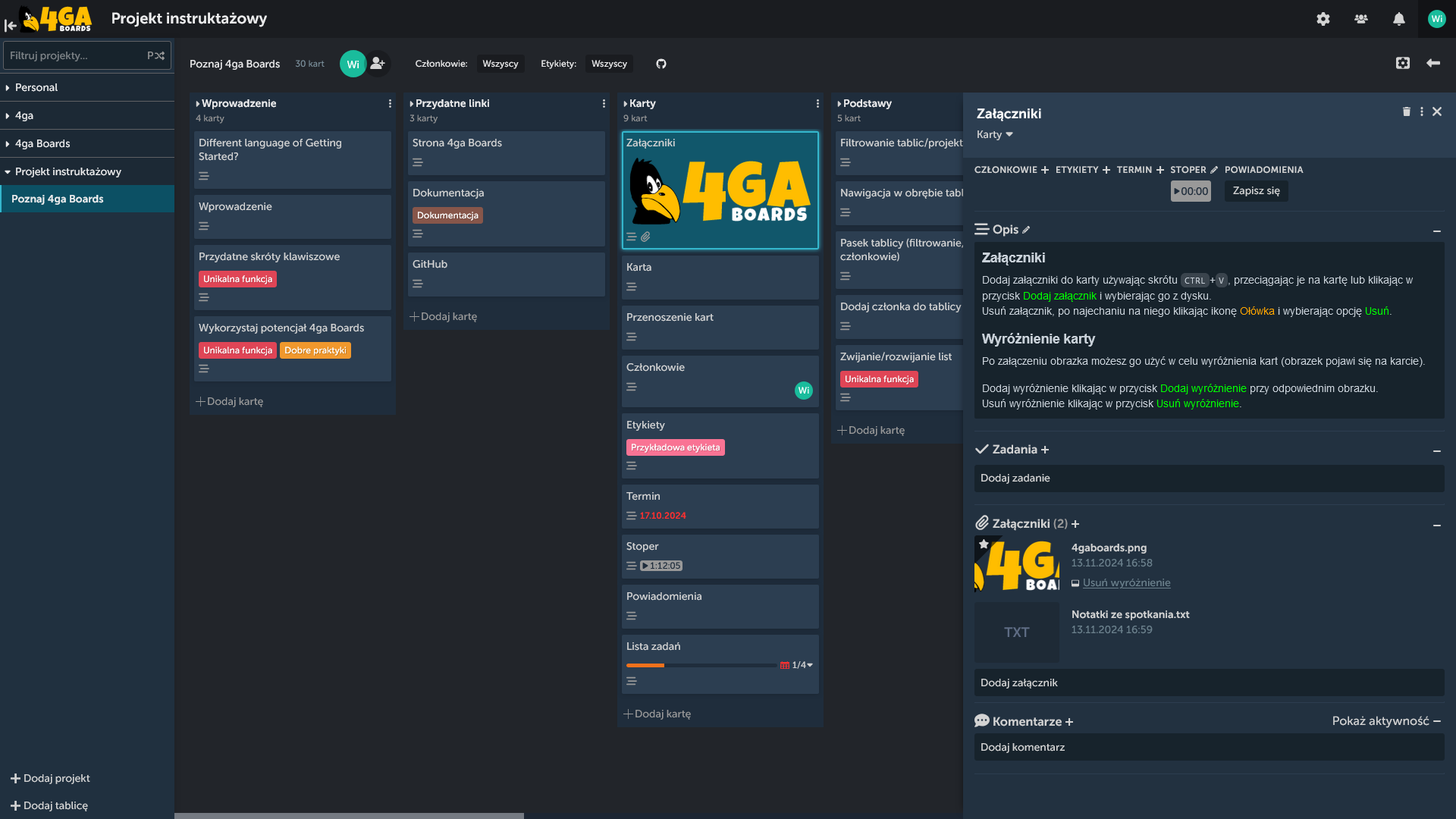Viewport: 1456px width, 819px height.
Task: Add a task with the Zadania plus
Action: point(1045,450)
